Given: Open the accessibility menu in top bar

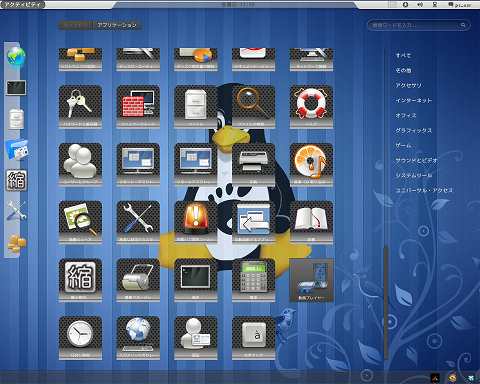Looking at the screenshot, I should (406, 4).
